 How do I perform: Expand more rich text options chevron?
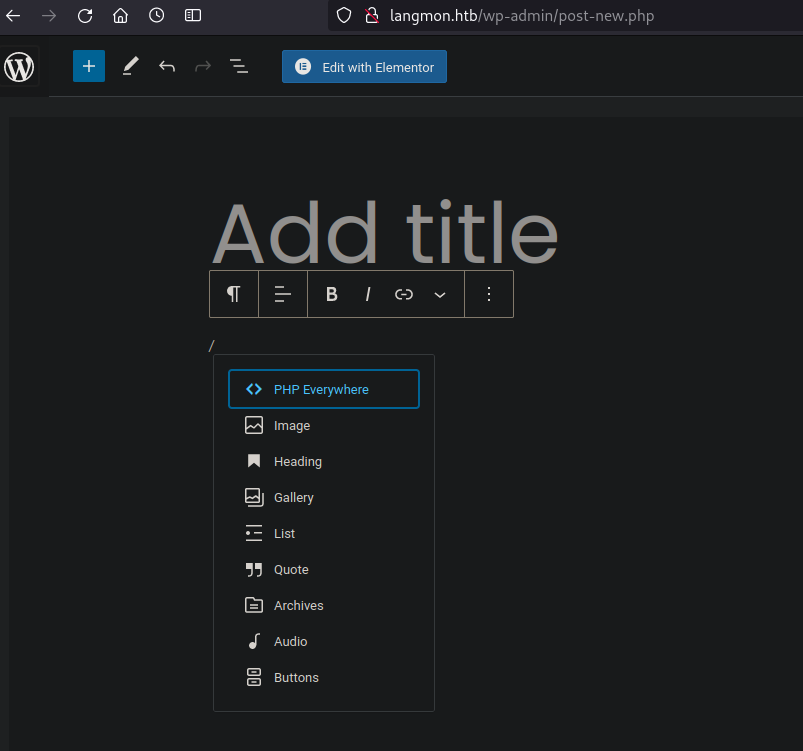pyautogui.click(x=439, y=295)
